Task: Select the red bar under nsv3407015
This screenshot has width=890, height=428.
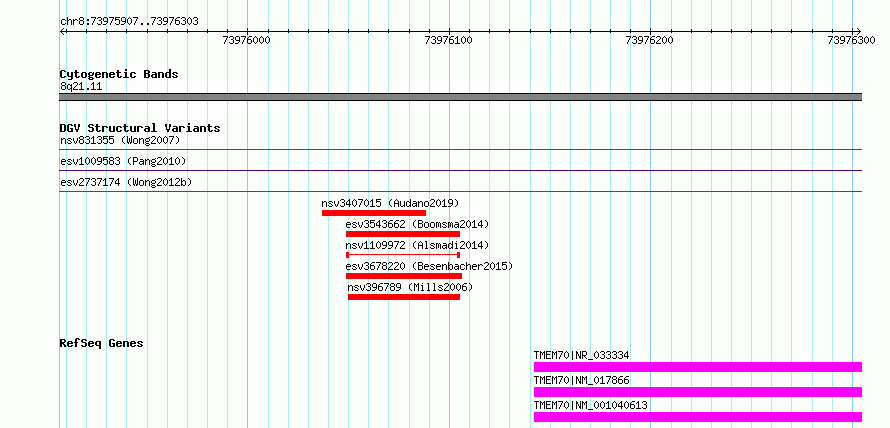Action: [373, 213]
